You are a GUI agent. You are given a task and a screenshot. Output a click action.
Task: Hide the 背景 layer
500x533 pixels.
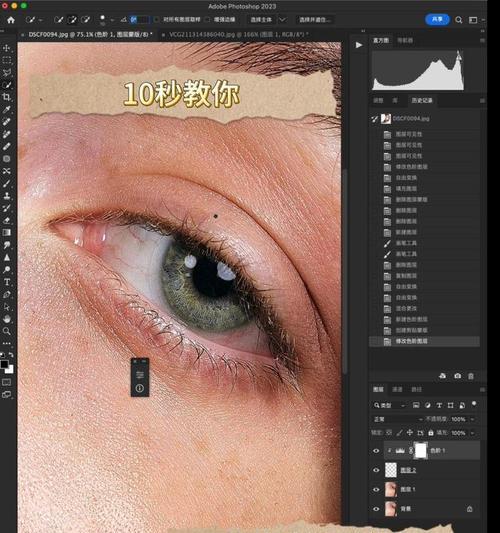point(376,509)
